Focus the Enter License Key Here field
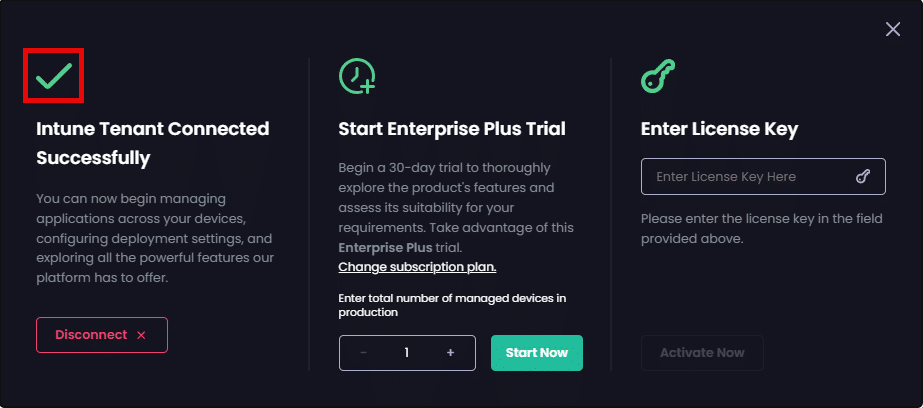This screenshot has width=923, height=408. pyautogui.click(x=750, y=177)
